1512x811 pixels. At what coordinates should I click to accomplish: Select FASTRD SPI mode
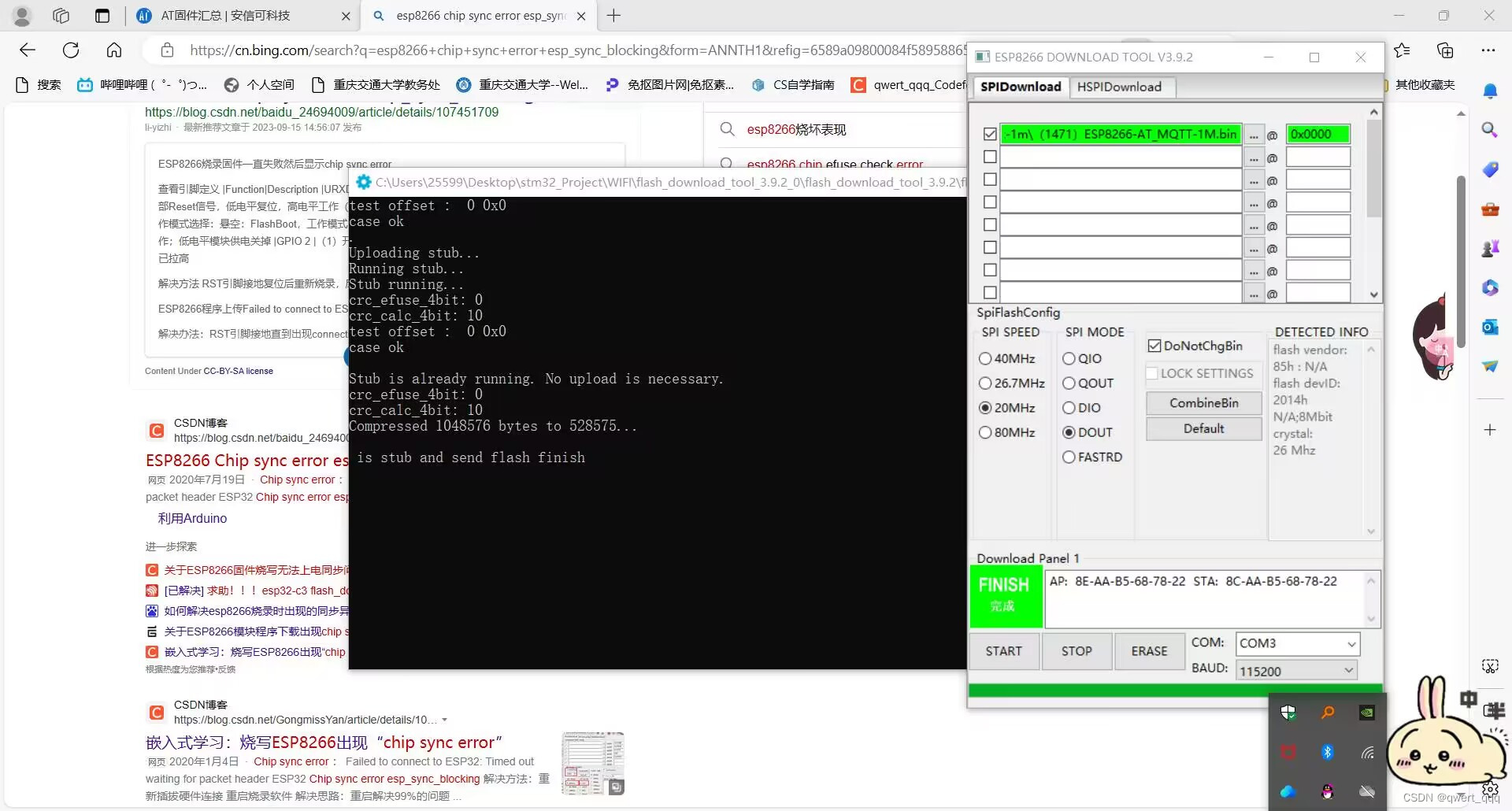tap(1092, 457)
